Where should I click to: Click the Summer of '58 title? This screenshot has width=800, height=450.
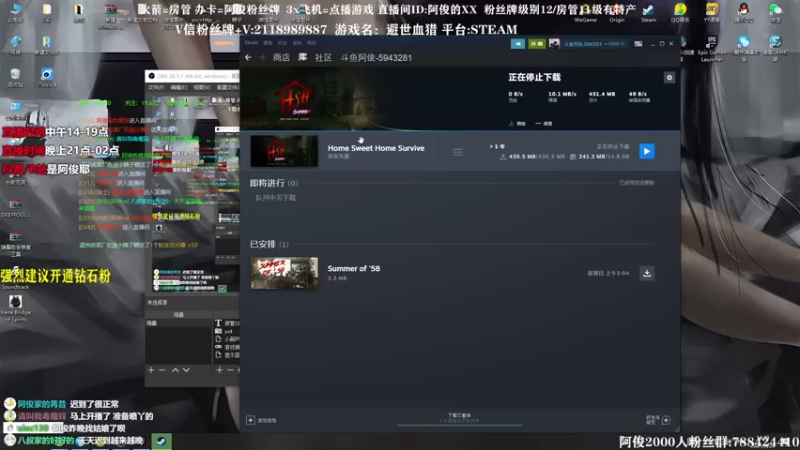point(354,268)
